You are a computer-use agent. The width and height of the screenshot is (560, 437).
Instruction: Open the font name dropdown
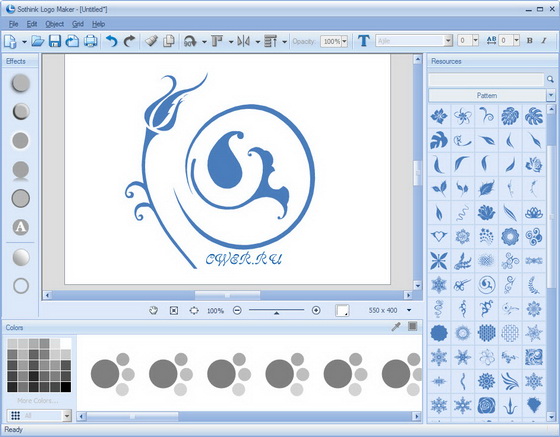(x=448, y=41)
